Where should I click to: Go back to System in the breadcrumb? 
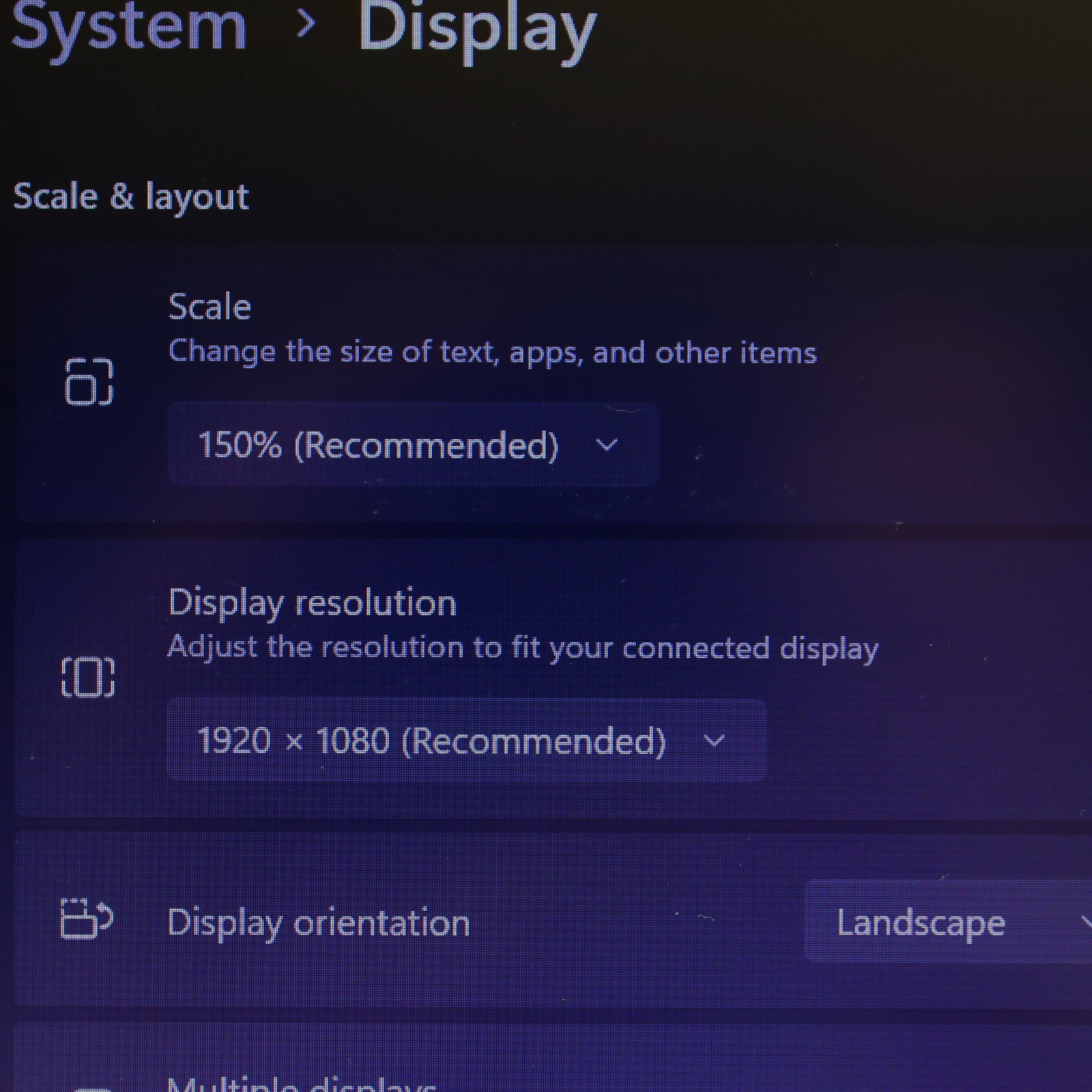click(x=128, y=27)
